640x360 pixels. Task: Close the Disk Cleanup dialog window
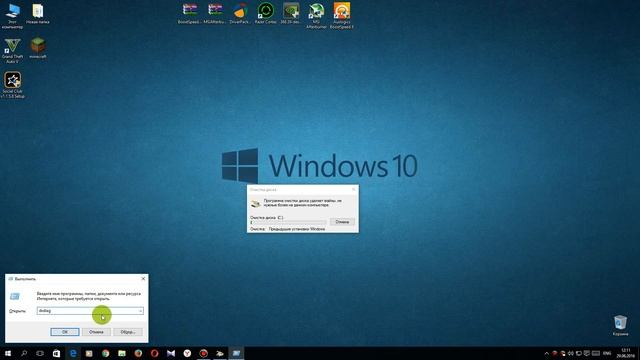[353, 189]
